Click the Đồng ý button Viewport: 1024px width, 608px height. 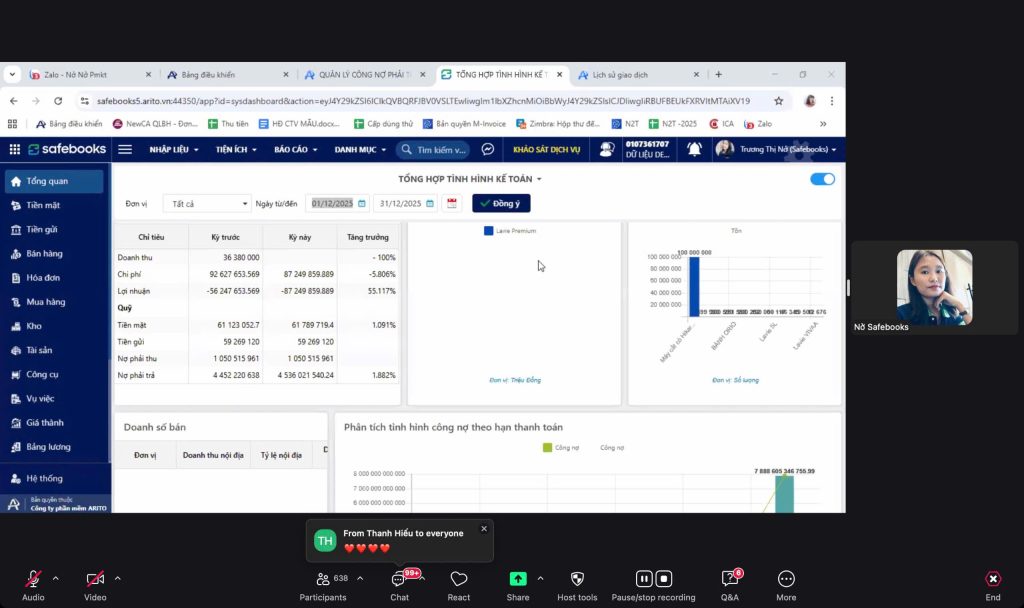click(x=501, y=203)
